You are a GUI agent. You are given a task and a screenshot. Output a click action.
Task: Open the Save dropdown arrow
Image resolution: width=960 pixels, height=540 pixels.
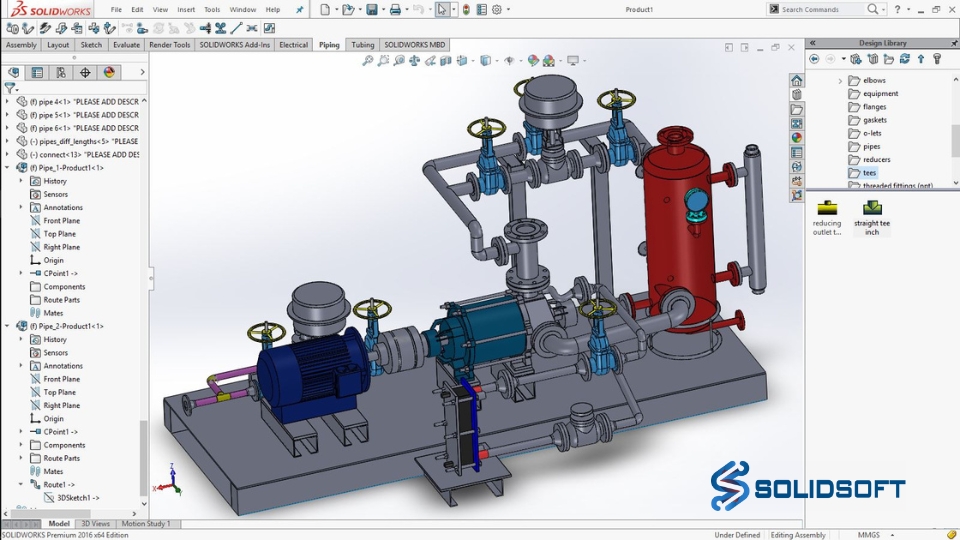[383, 10]
